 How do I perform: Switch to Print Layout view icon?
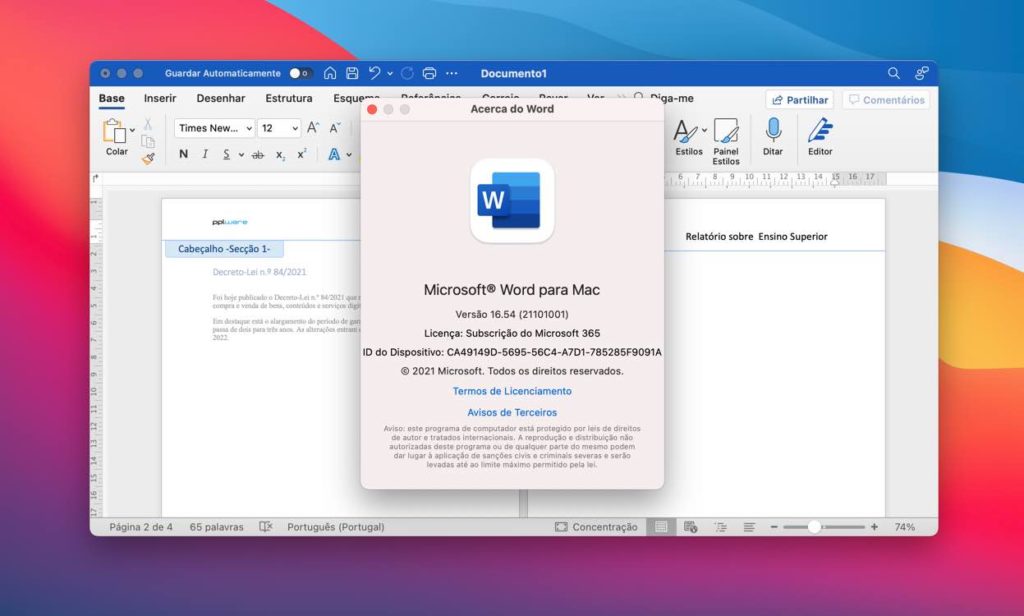[661, 527]
